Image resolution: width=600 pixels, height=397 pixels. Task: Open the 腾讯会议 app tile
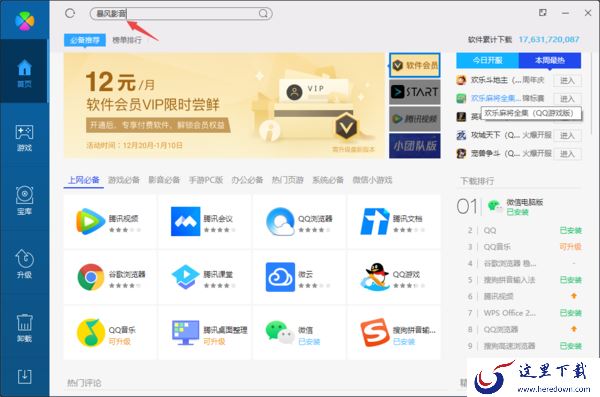coord(205,221)
